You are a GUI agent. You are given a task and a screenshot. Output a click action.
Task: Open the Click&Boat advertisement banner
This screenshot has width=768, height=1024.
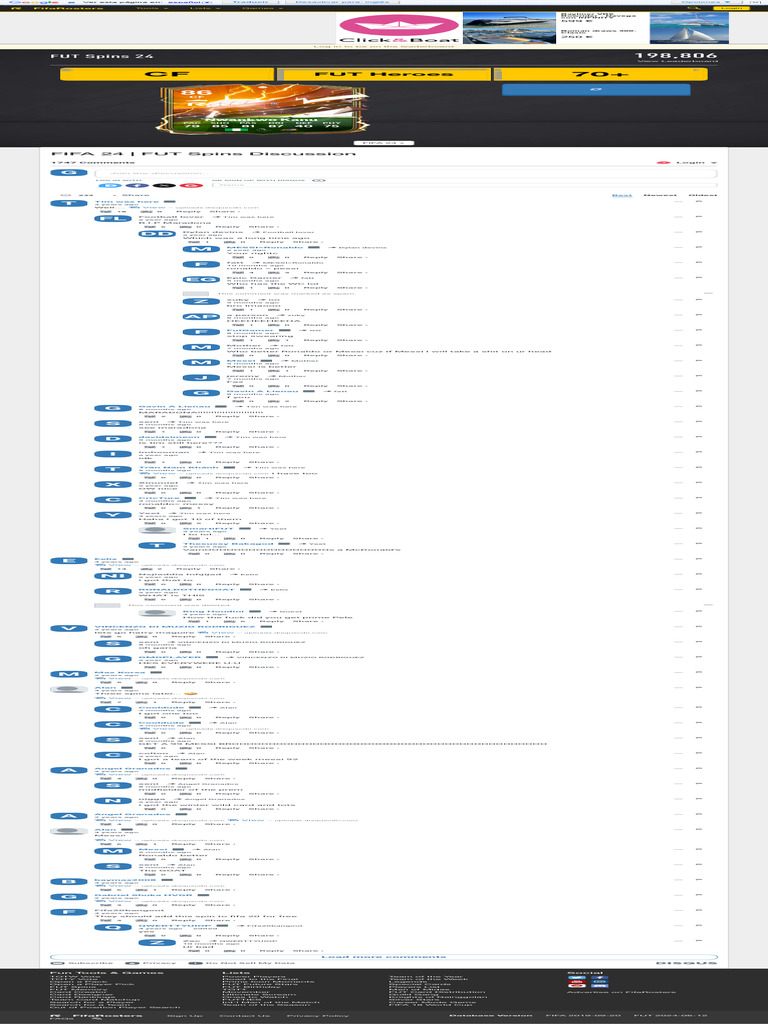coord(533,28)
